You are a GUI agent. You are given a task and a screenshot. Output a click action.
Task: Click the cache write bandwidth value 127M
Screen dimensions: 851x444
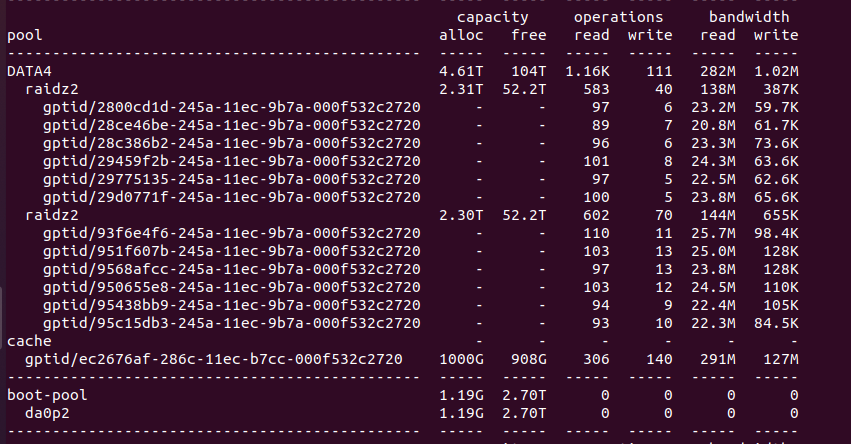click(x=776, y=359)
